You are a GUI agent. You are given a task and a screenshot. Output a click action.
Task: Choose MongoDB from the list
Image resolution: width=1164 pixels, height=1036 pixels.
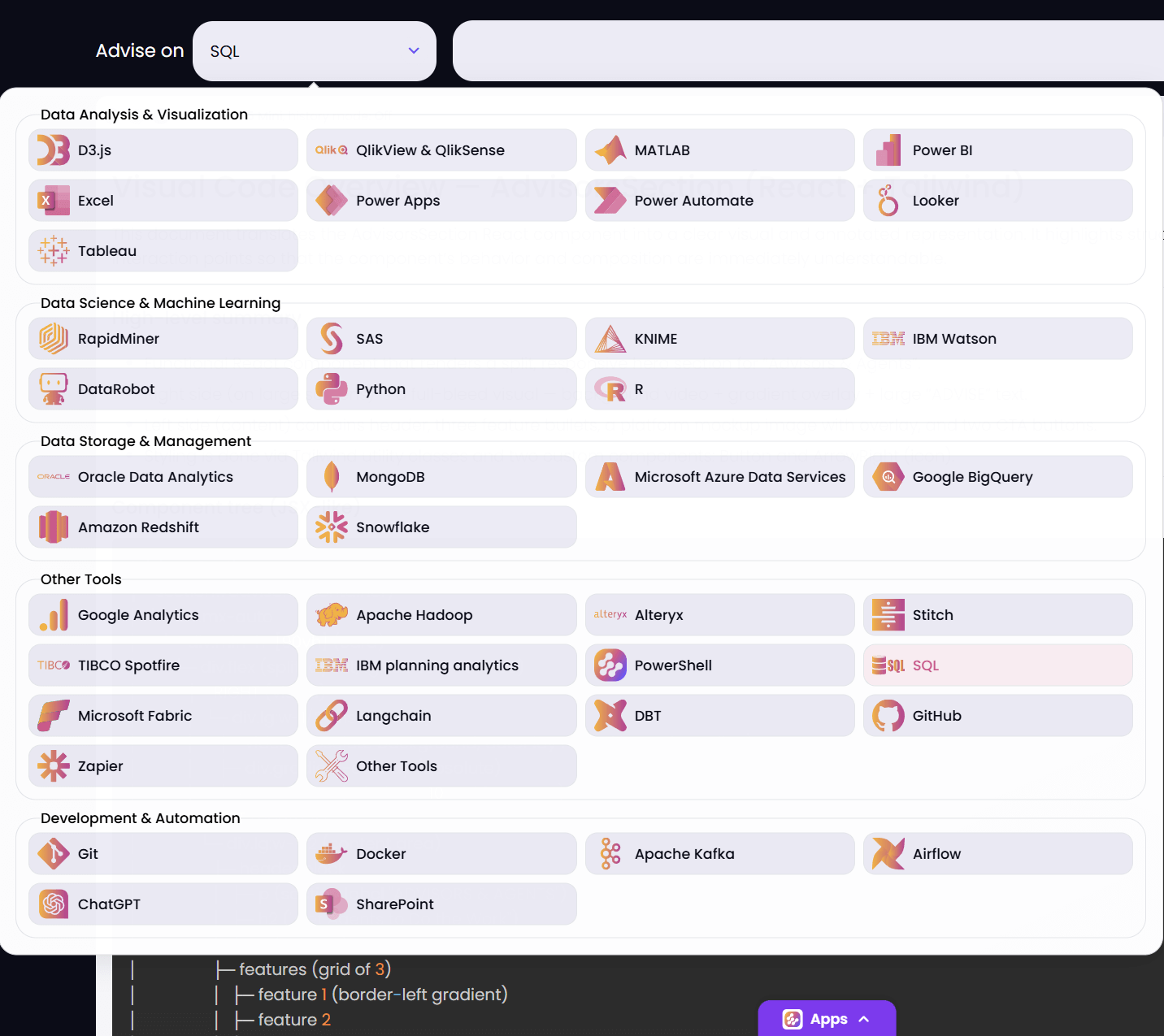tap(441, 477)
